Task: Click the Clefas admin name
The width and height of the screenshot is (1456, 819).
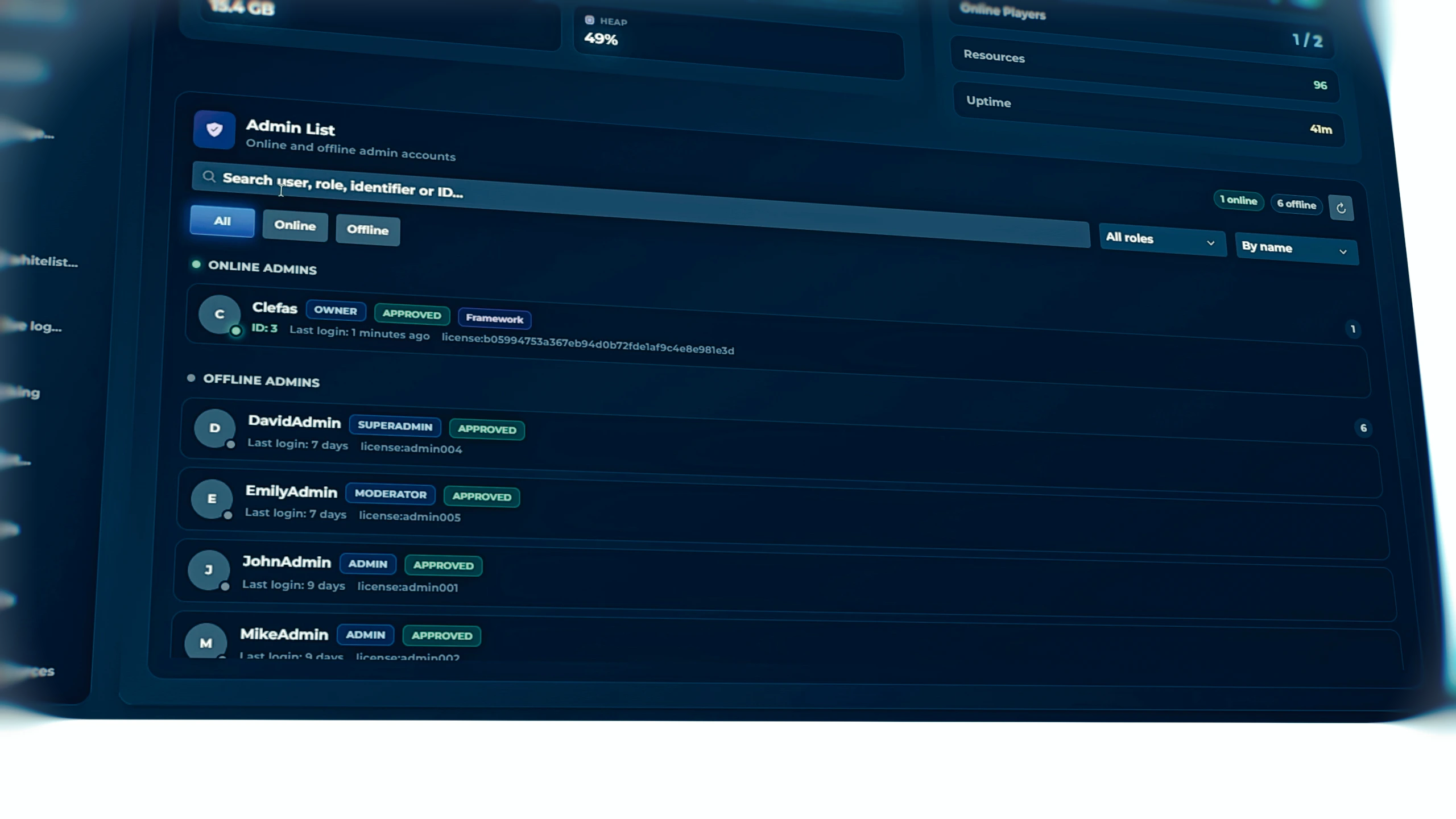Action: [275, 308]
